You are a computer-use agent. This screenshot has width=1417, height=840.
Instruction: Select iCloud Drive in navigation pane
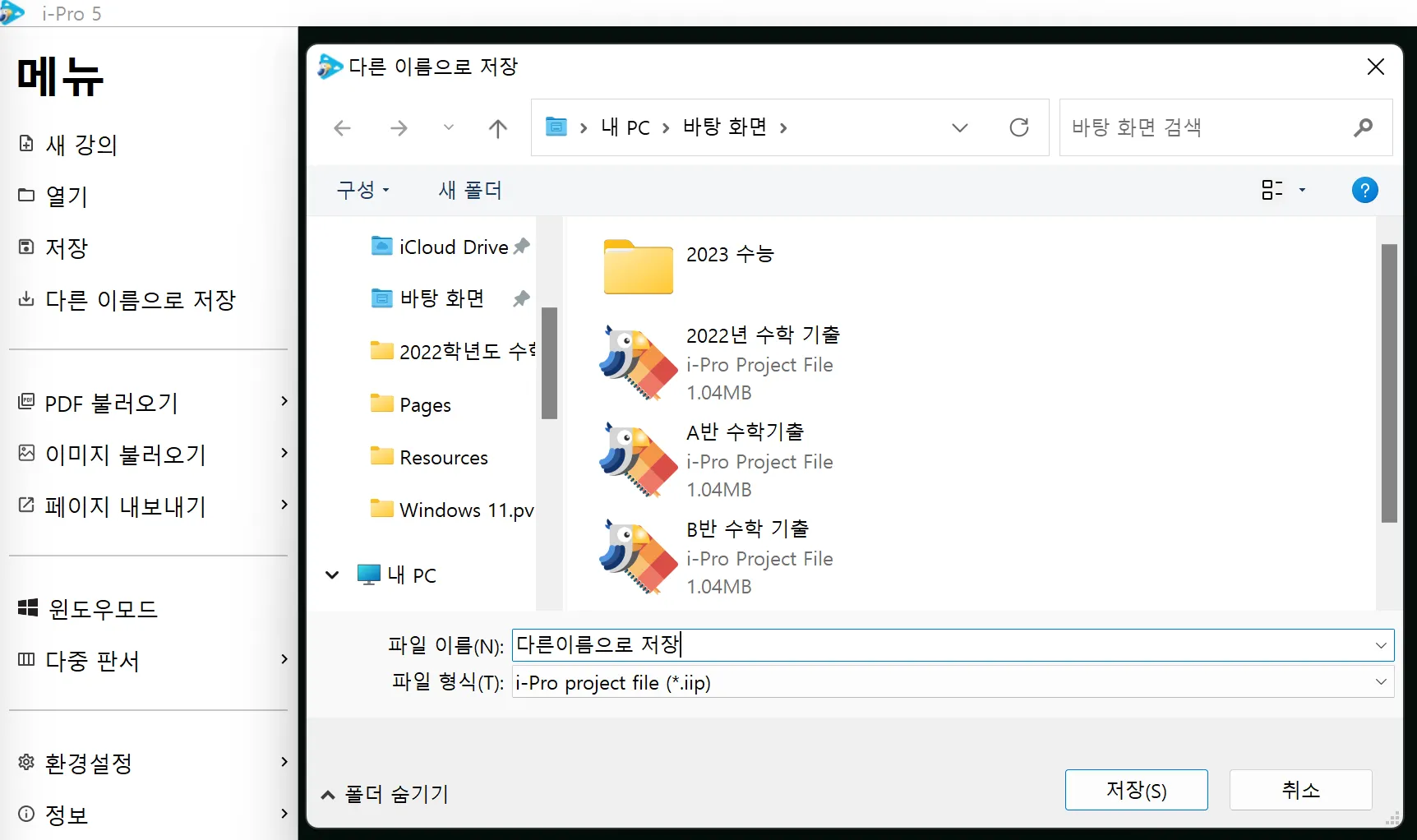450,247
